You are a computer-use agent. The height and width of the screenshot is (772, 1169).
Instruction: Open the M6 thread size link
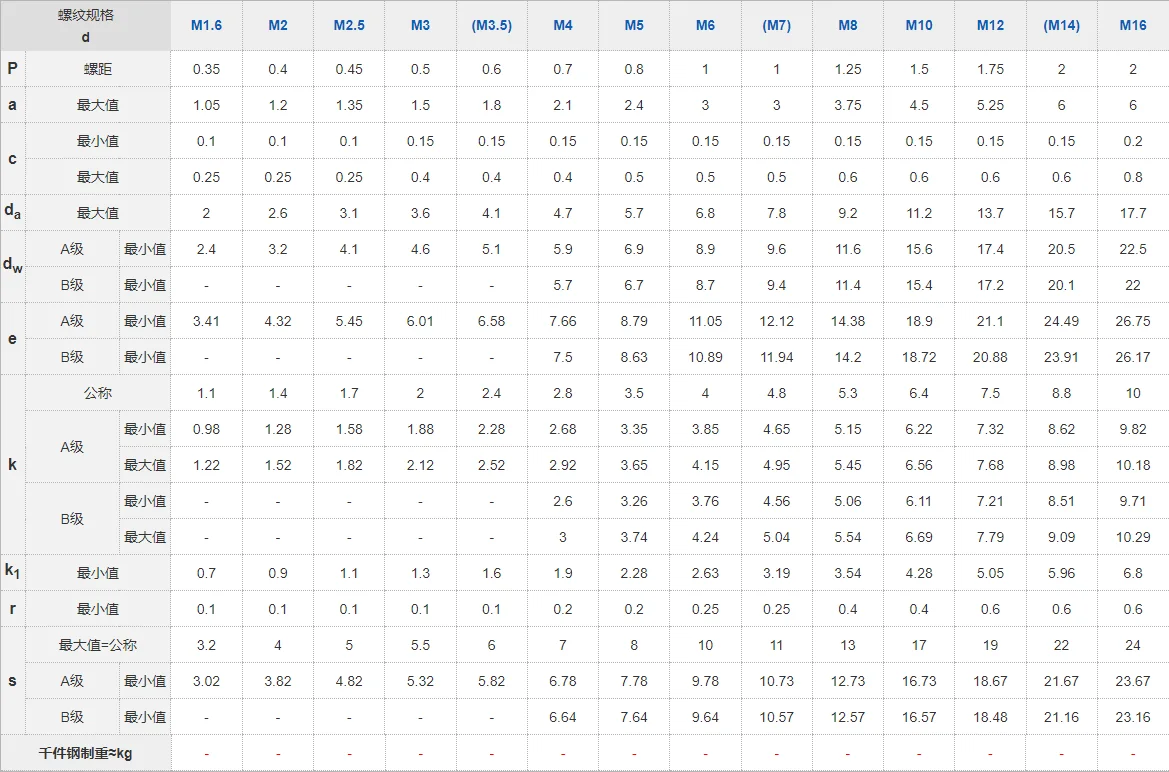pos(705,25)
